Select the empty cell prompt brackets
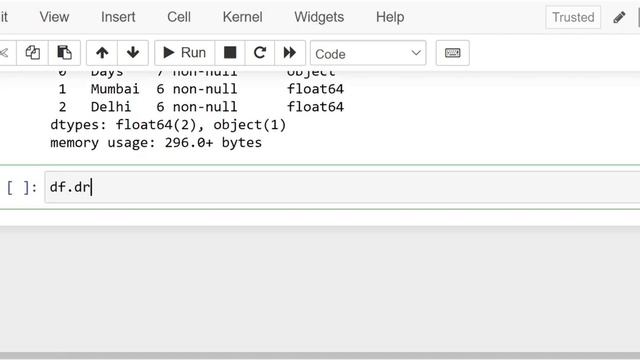The height and width of the screenshot is (360, 640). [x=22, y=187]
